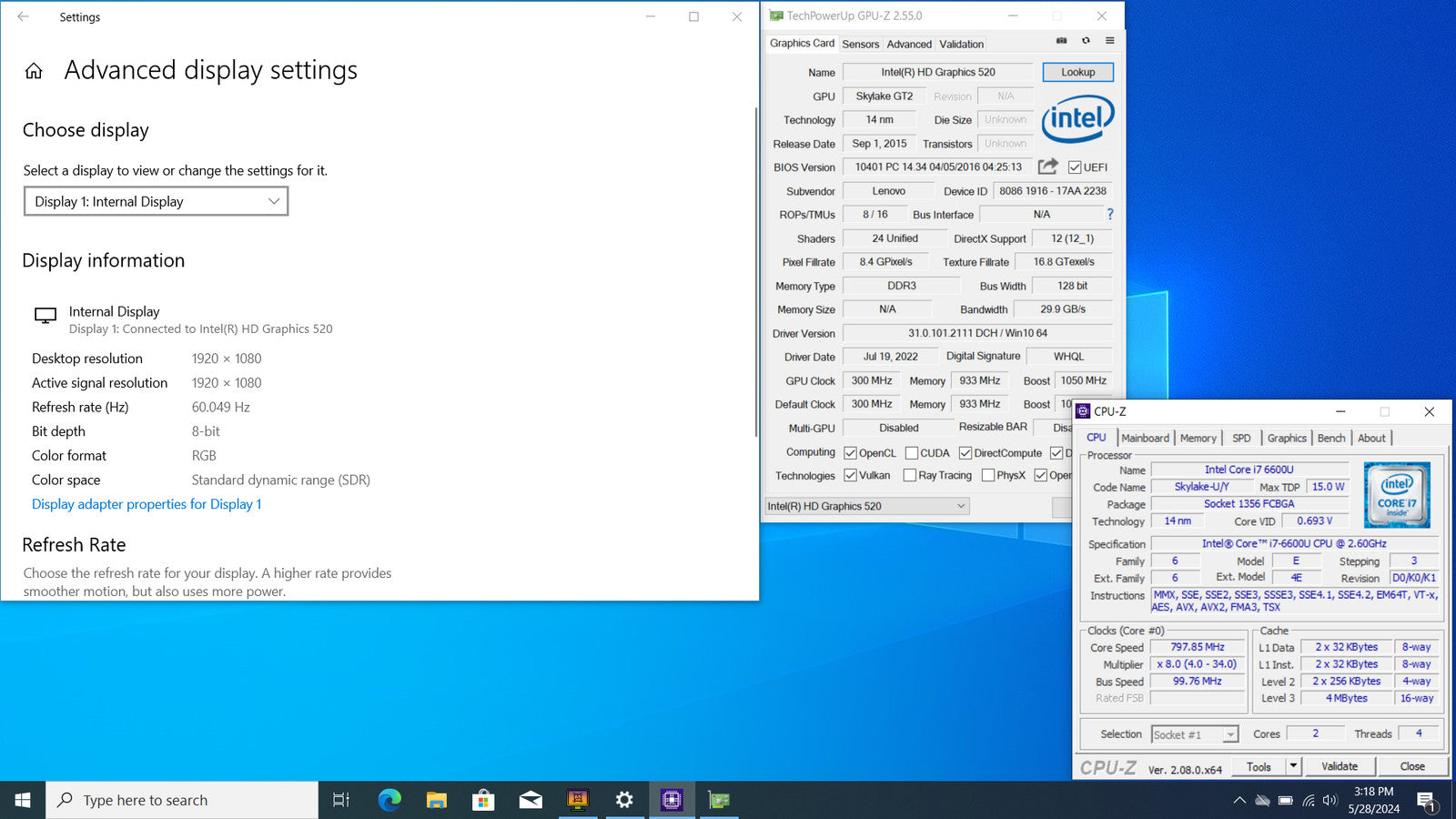Switch to the Advanced tab in GPU-Z
The height and width of the screenshot is (819, 1456).
pyautogui.click(x=909, y=44)
